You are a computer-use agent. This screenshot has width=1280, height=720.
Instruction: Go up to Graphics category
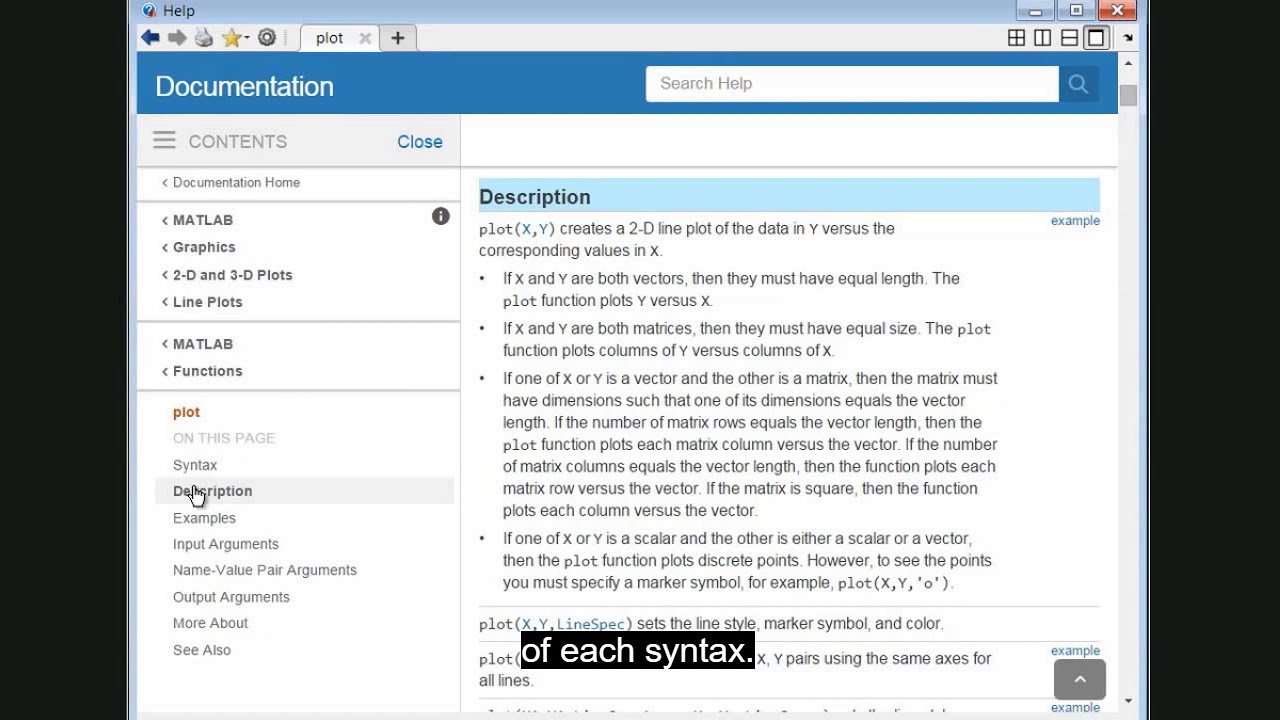coord(204,247)
